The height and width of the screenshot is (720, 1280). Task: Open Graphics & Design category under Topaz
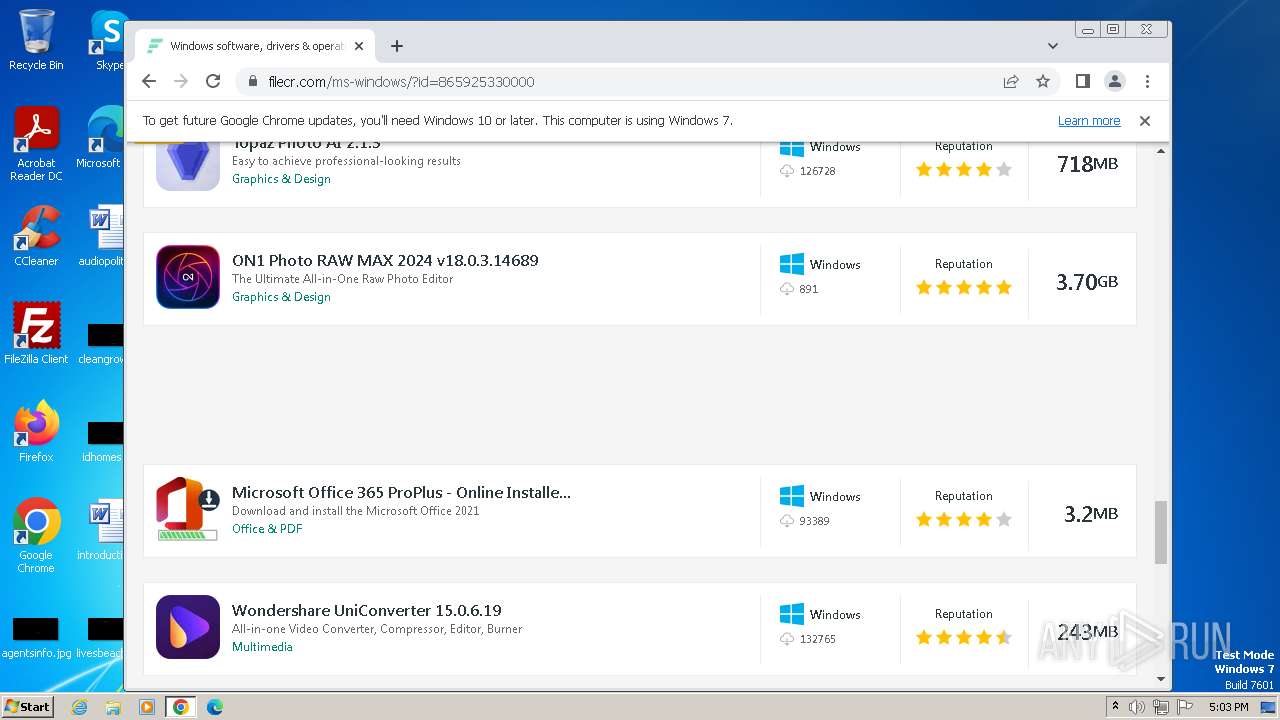click(x=281, y=179)
